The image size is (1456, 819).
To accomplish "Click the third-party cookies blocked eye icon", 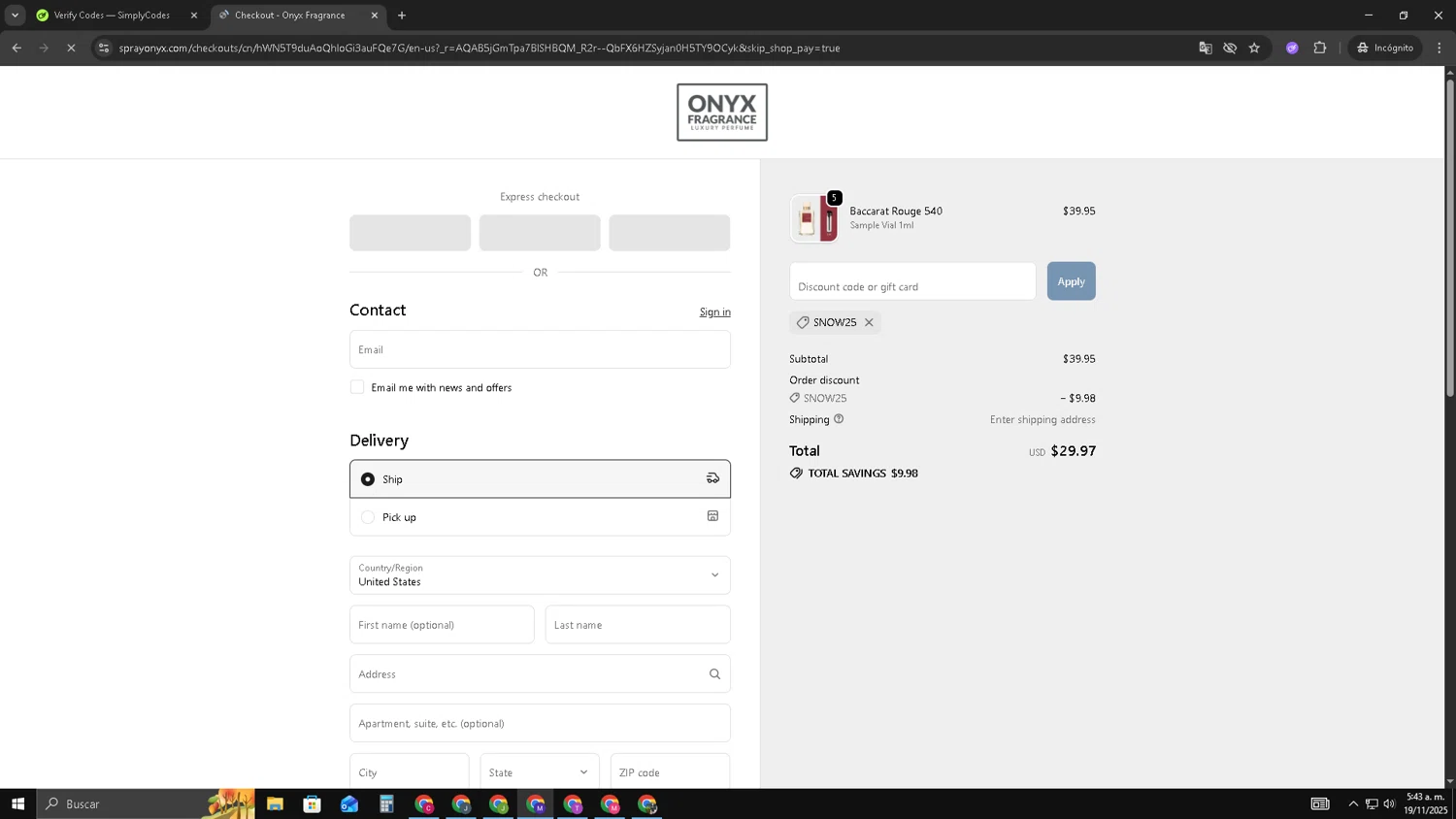I will pos(1230,48).
